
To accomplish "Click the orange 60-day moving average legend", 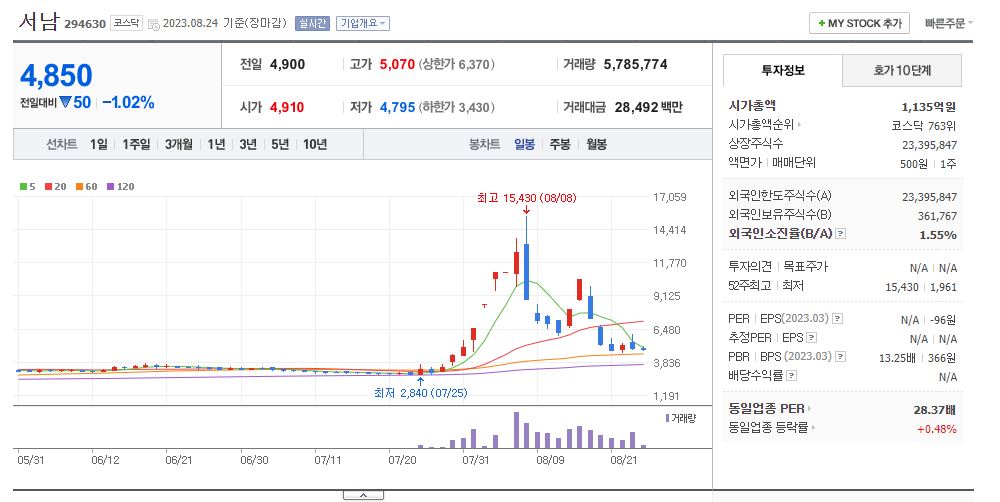I will tap(87, 186).
